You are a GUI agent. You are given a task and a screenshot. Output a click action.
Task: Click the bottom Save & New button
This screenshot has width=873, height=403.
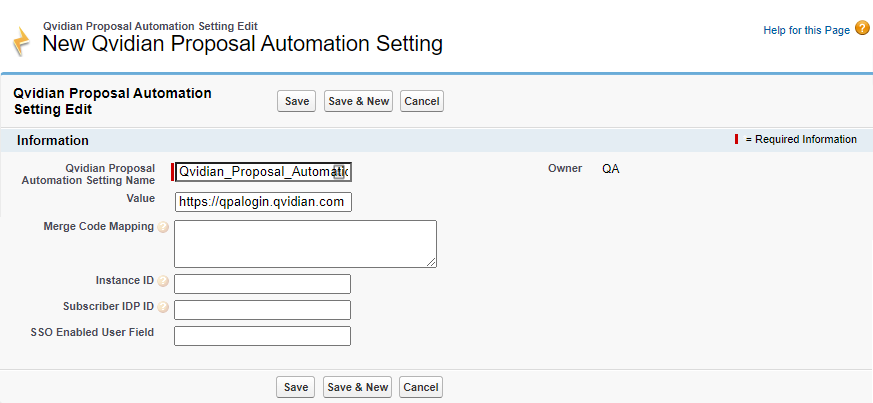tap(357, 387)
